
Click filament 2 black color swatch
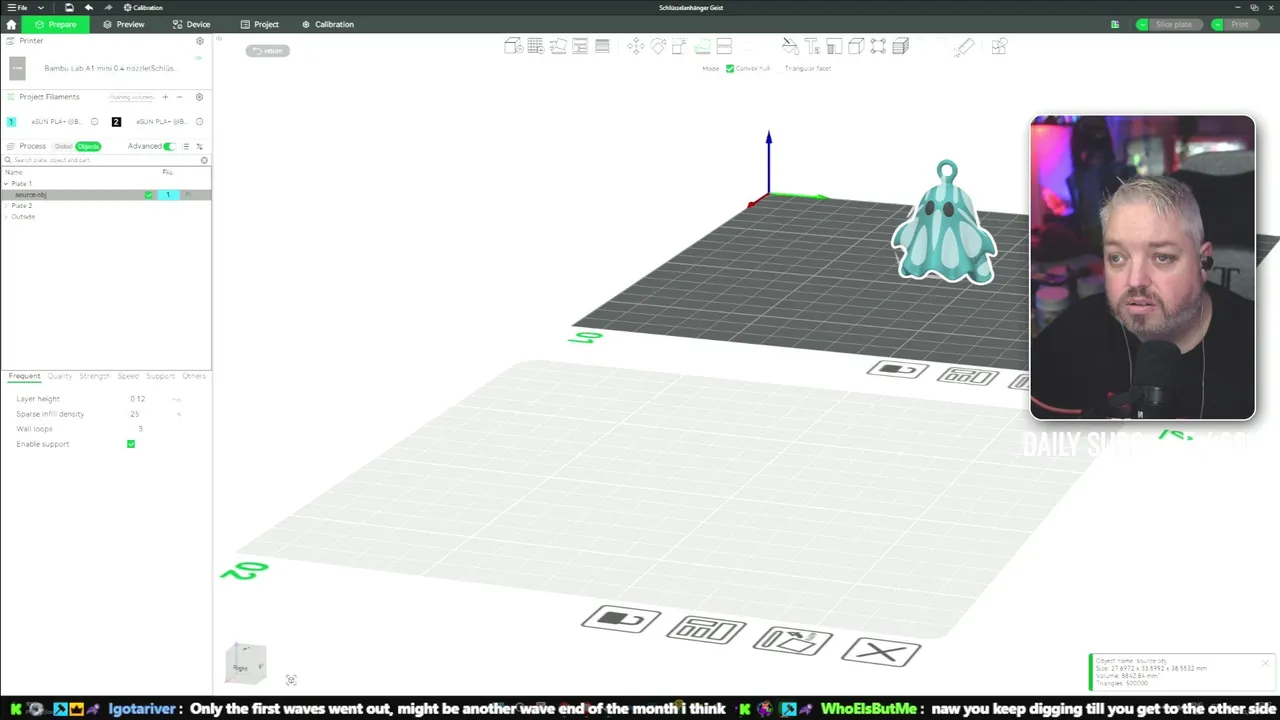[116, 122]
